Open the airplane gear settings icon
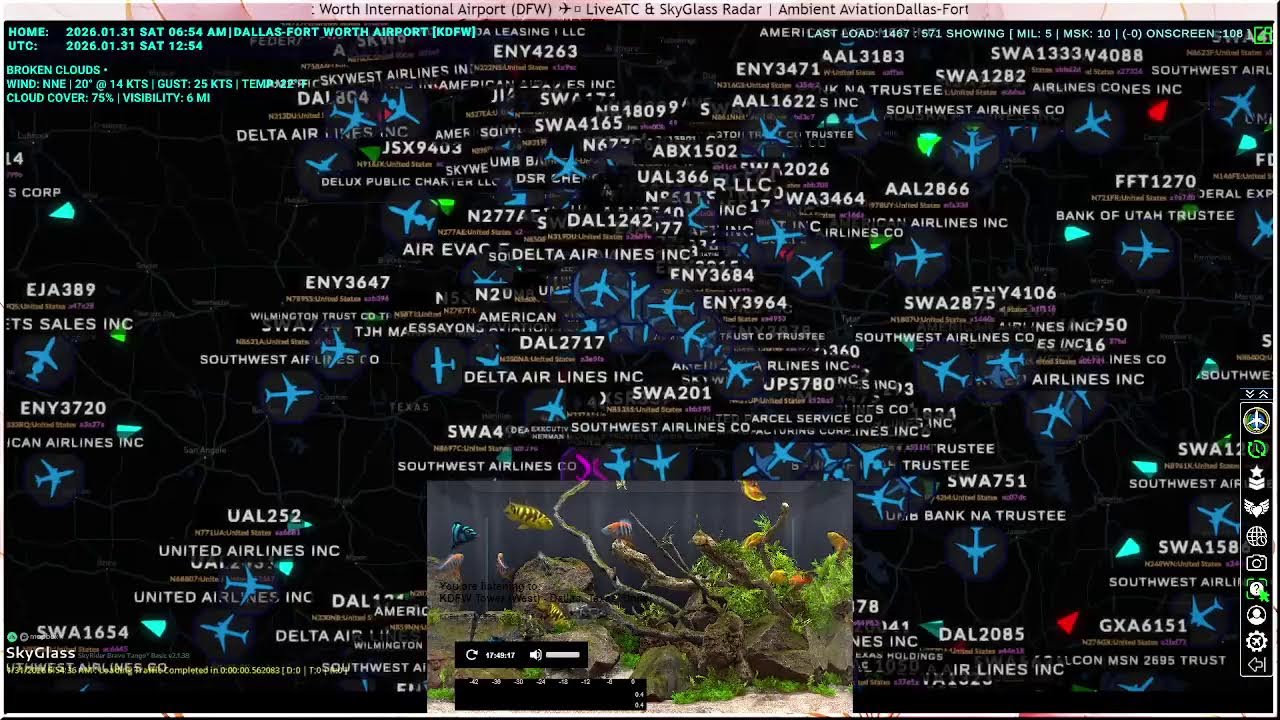Image resolution: width=1280 pixels, height=720 pixels. (1256, 641)
